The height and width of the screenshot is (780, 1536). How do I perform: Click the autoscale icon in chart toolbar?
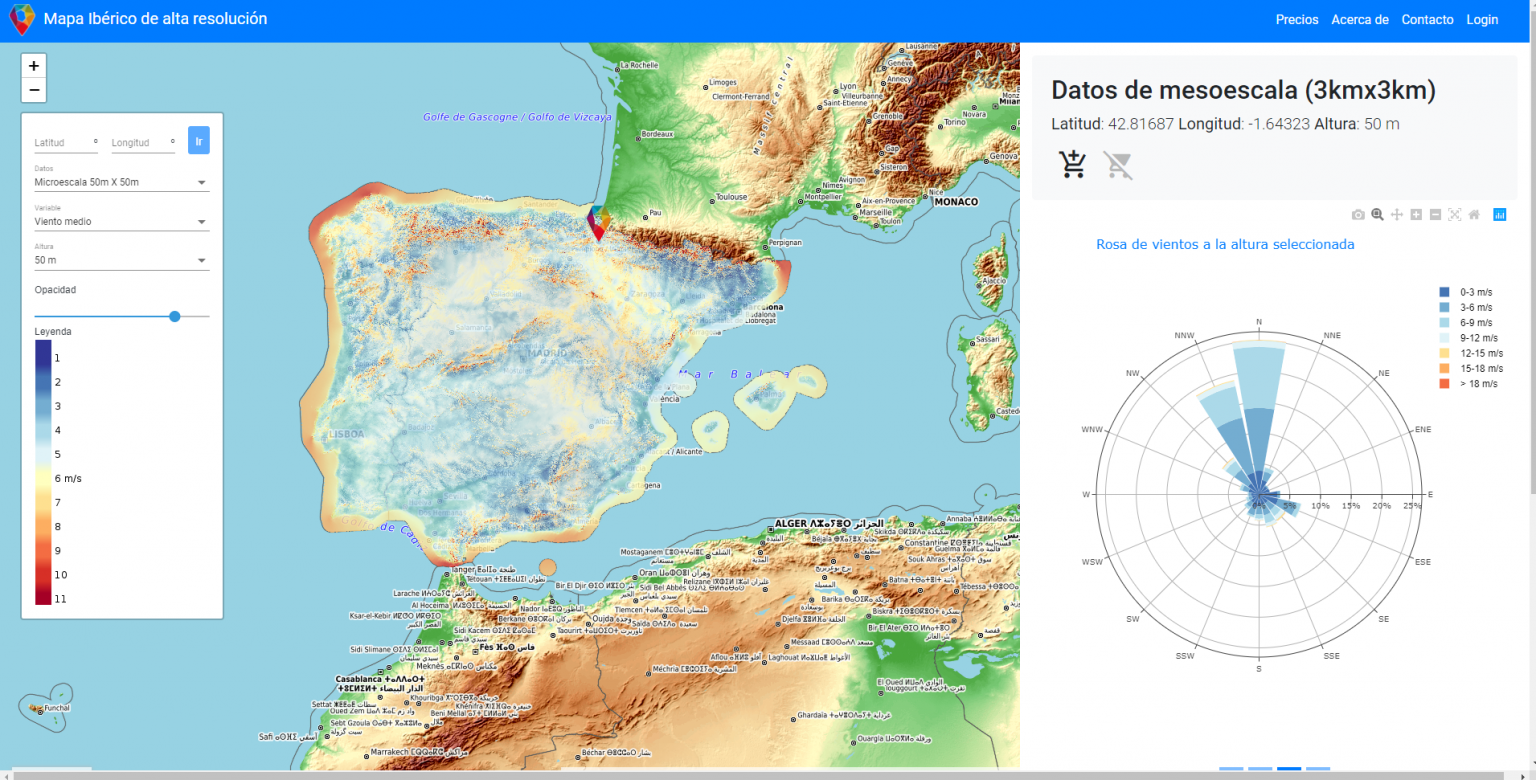tap(1455, 215)
